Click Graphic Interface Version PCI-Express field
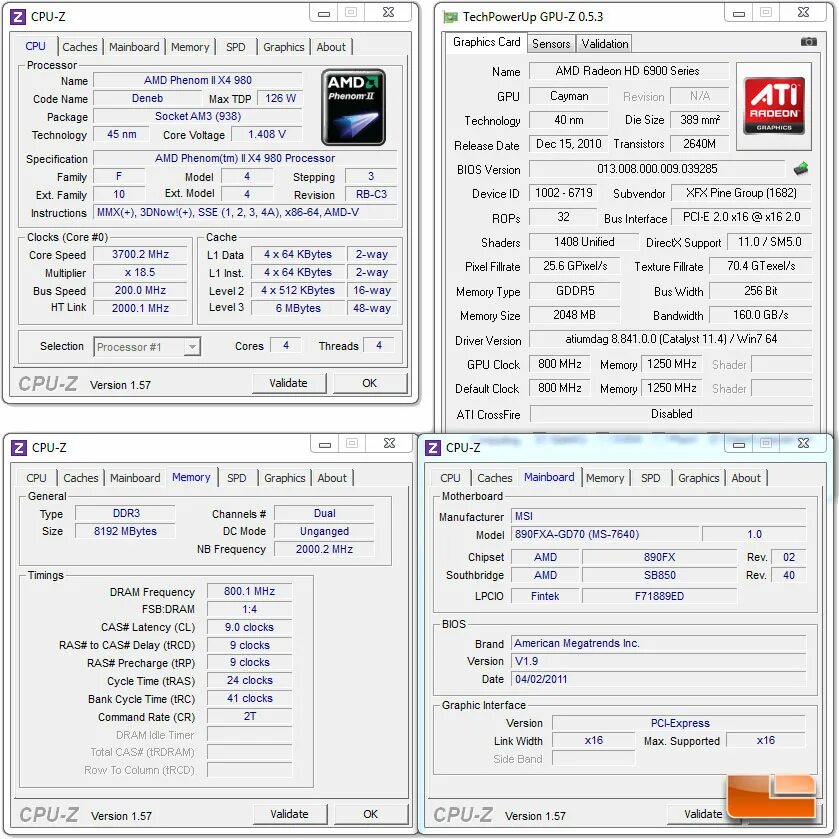The width and height of the screenshot is (839, 839). click(x=679, y=723)
